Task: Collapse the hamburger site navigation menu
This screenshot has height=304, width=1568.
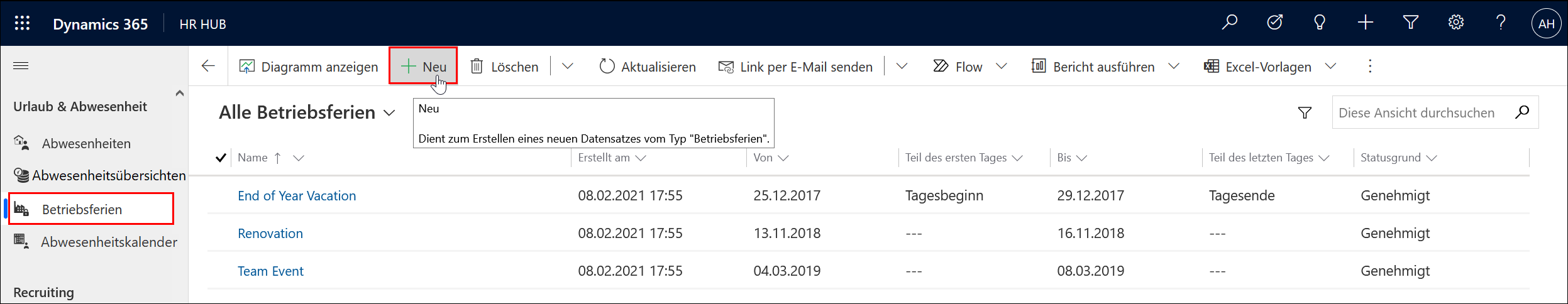Action: click(21, 66)
